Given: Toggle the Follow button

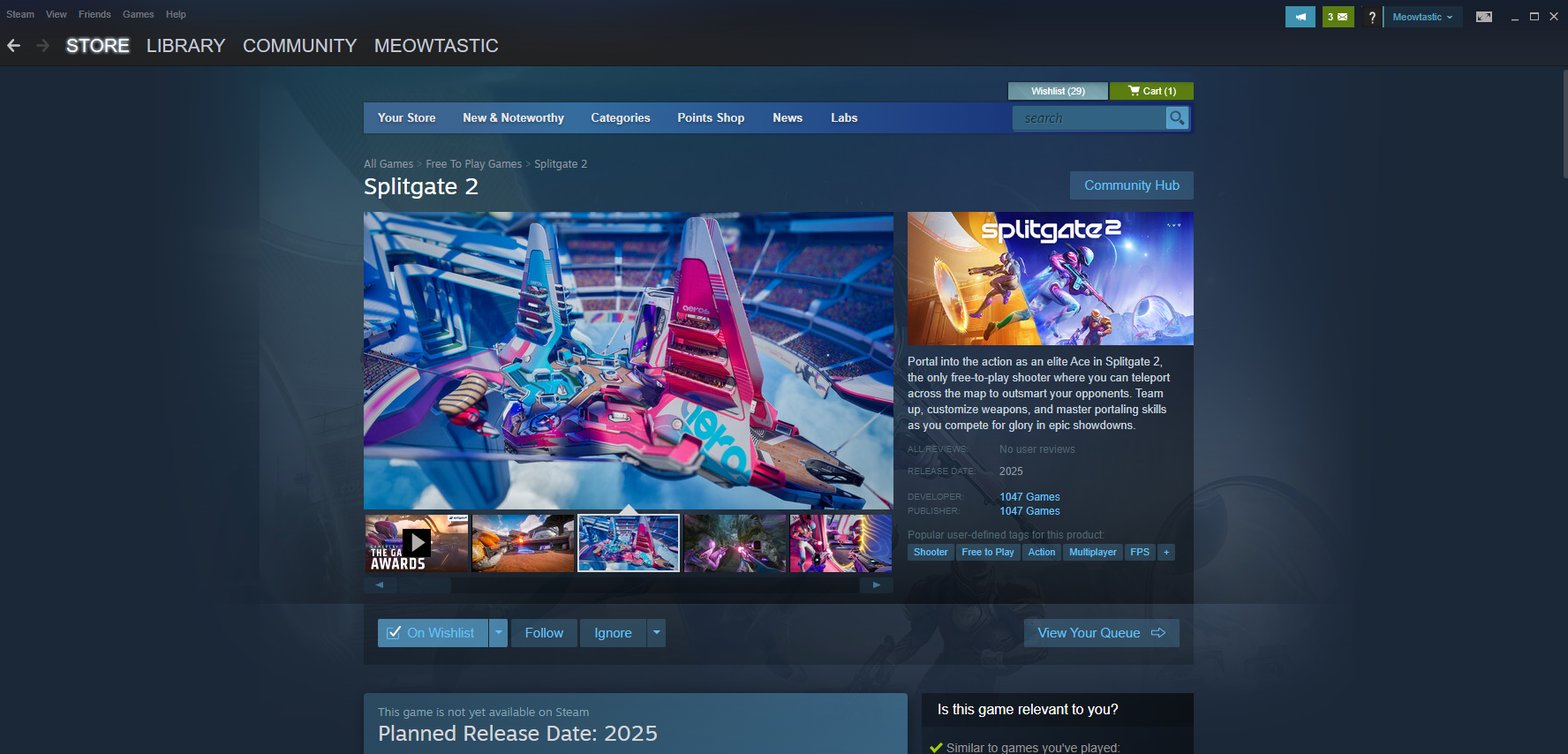Looking at the screenshot, I should [544, 633].
